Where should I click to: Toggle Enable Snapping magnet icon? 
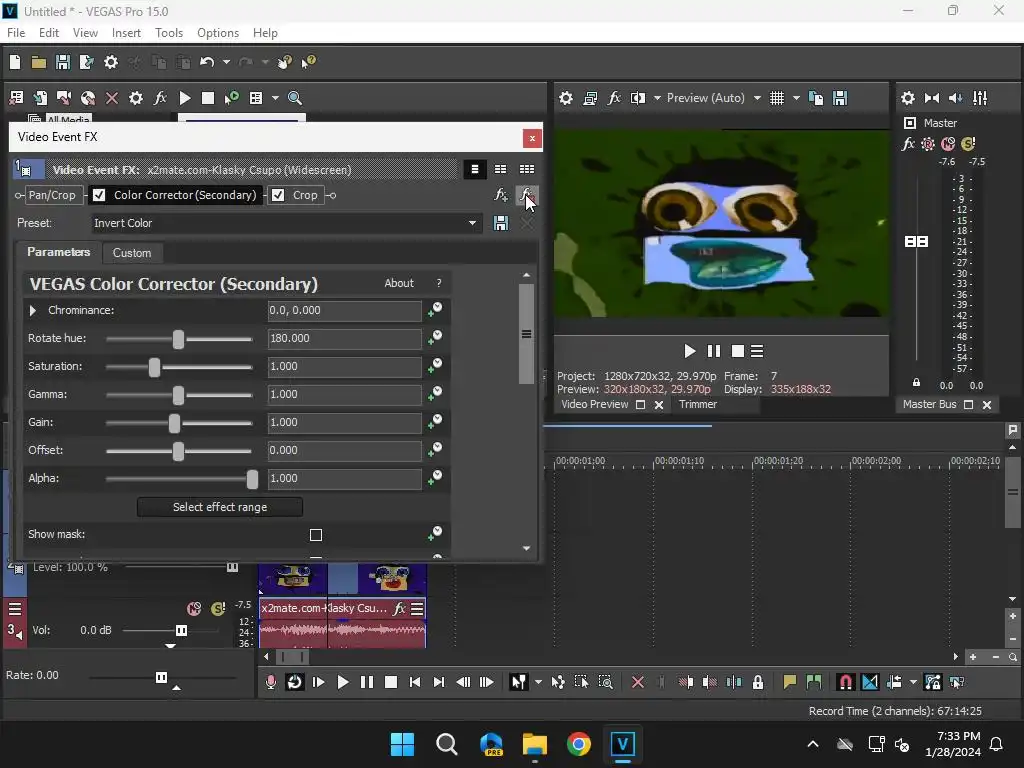845,682
